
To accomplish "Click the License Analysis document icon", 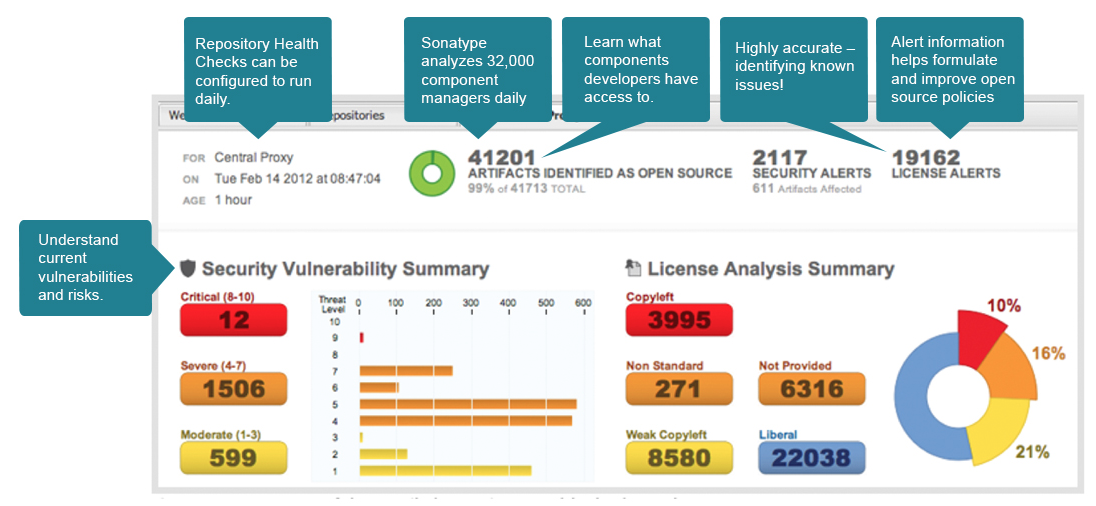I will pos(633,268).
